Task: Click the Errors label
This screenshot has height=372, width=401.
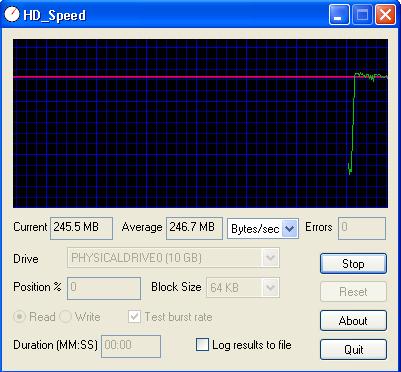Action: (319, 227)
